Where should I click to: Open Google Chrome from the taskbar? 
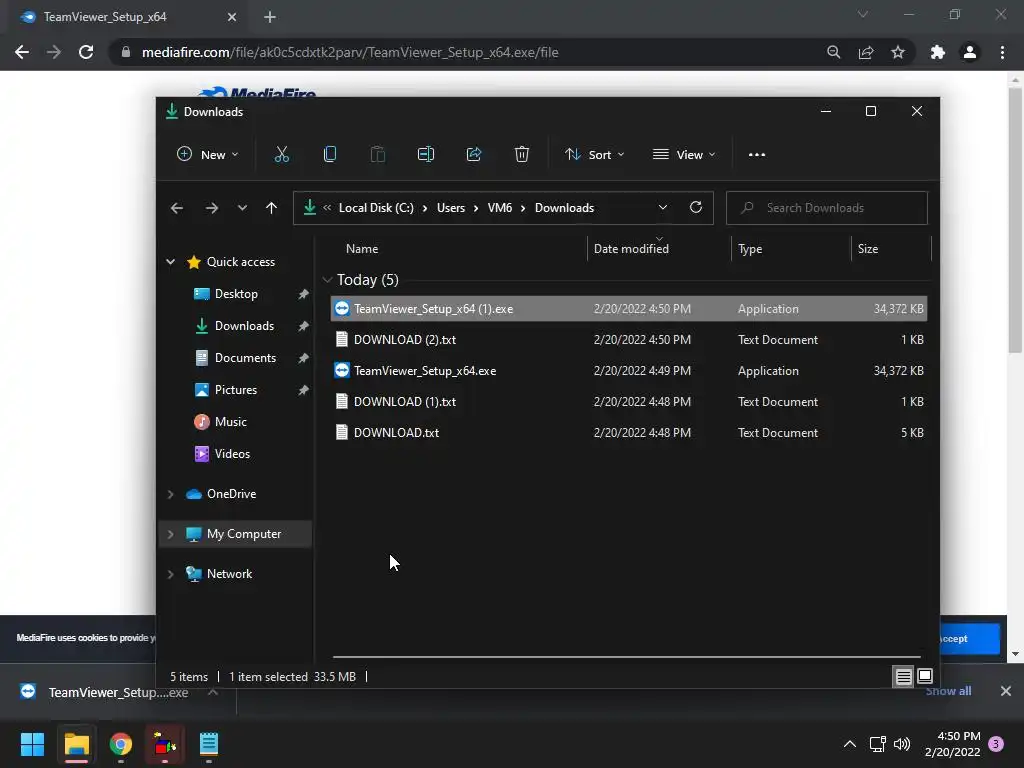point(121,744)
